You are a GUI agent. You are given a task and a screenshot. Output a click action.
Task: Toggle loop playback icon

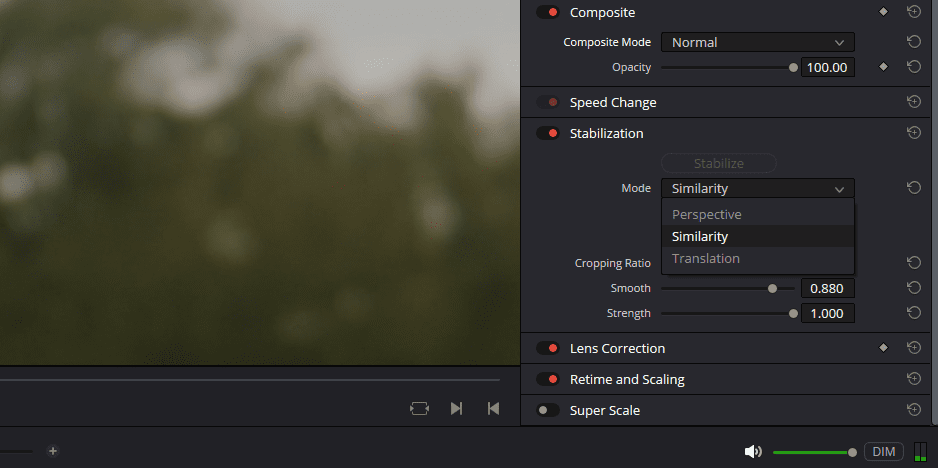pyautogui.click(x=420, y=408)
